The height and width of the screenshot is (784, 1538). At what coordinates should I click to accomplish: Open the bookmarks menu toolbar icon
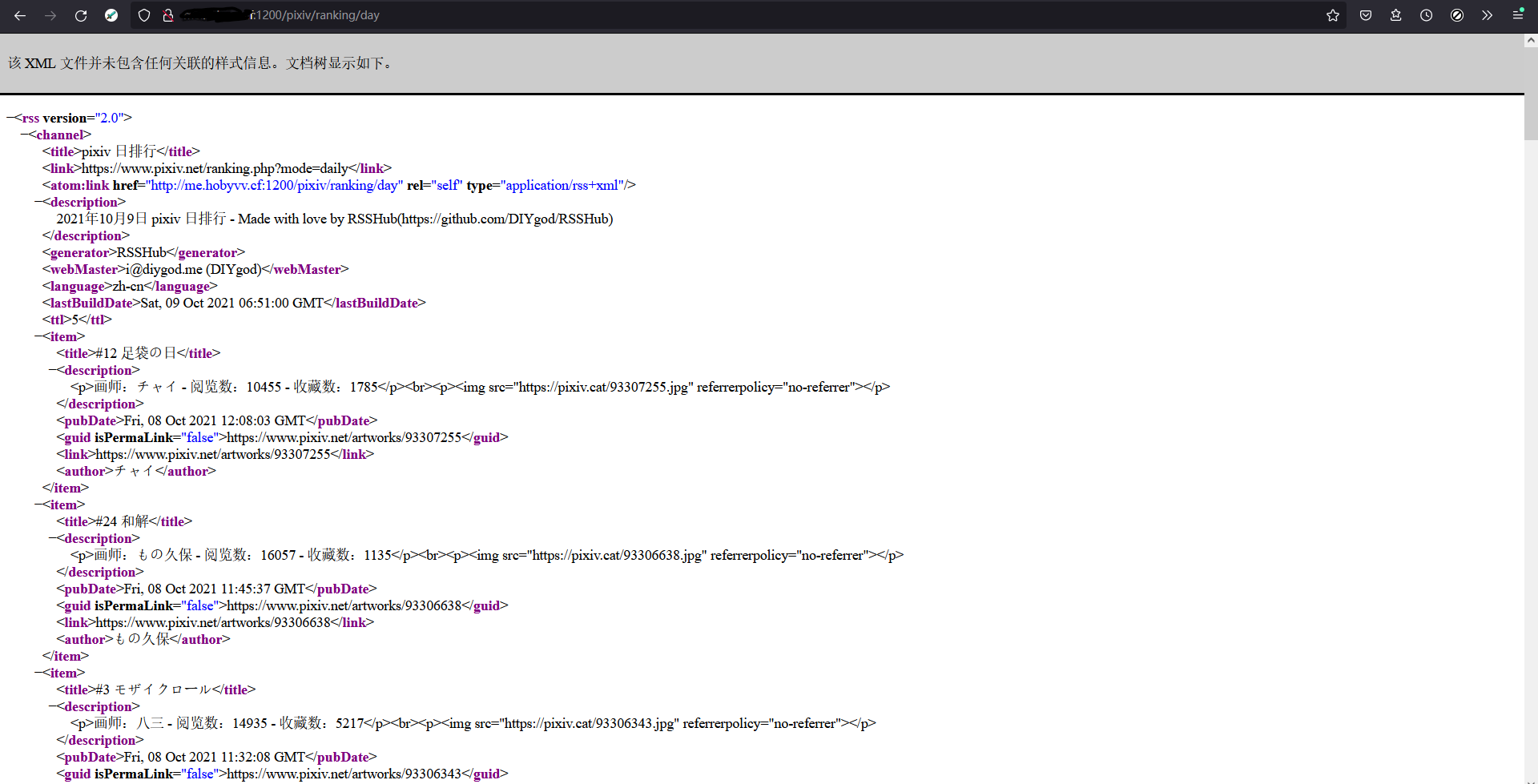coord(1396,15)
